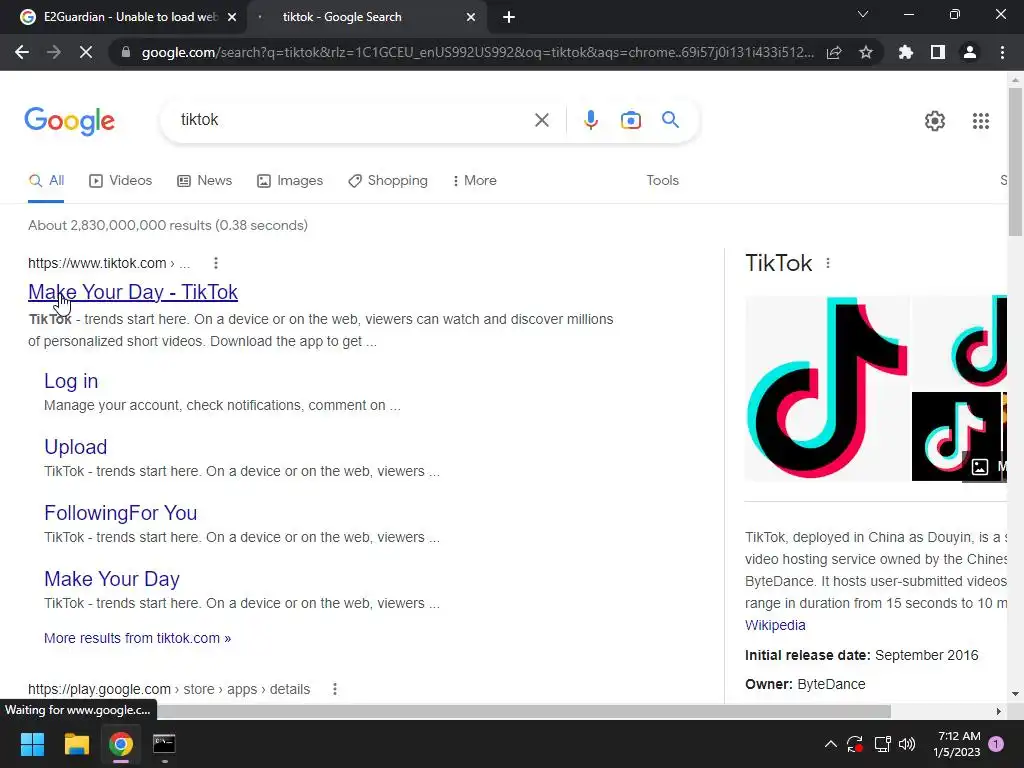Show hidden system tray icons
1024x768 pixels.
point(831,744)
